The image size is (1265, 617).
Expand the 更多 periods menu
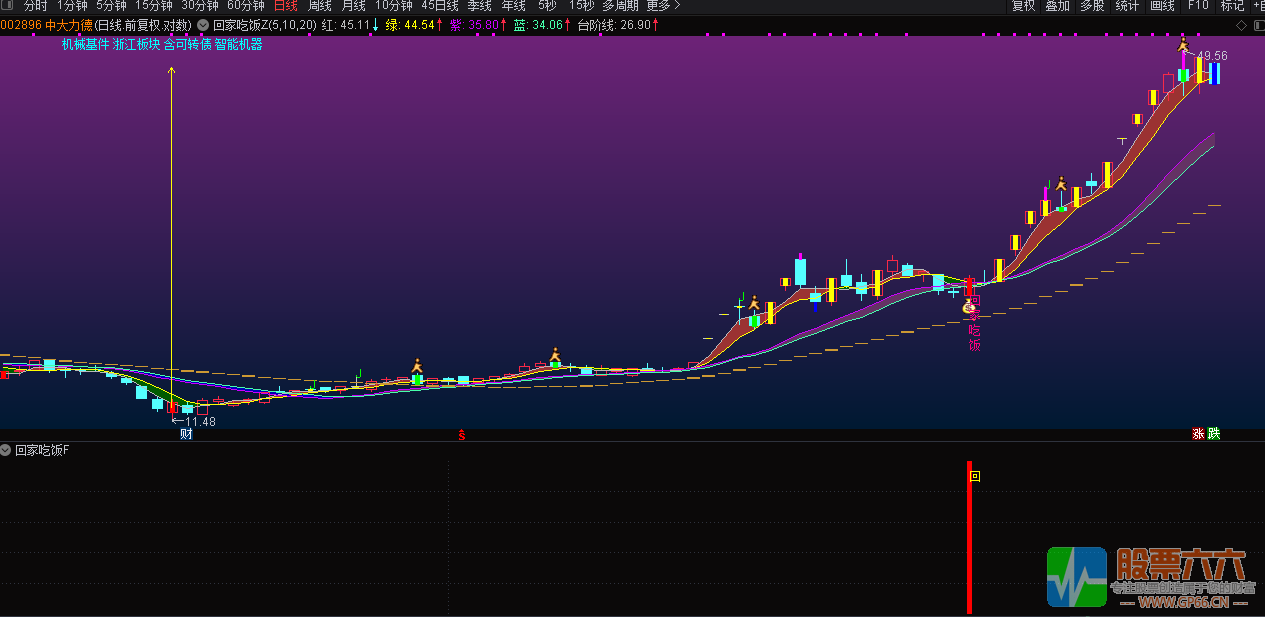point(662,6)
